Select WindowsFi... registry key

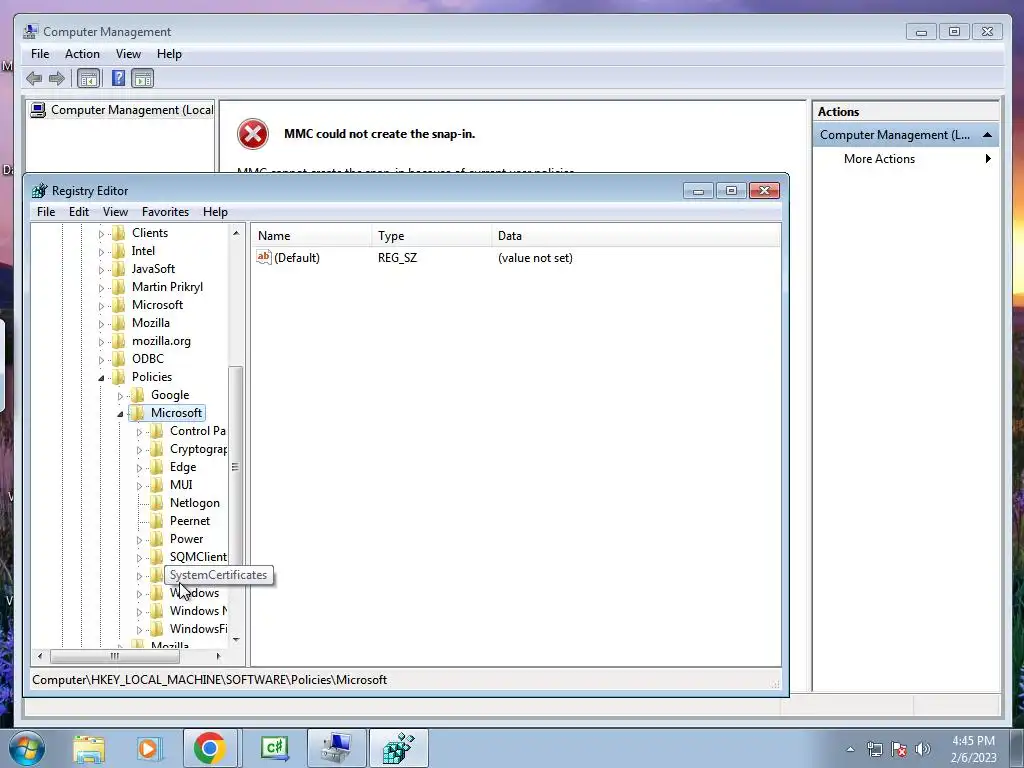click(199, 629)
